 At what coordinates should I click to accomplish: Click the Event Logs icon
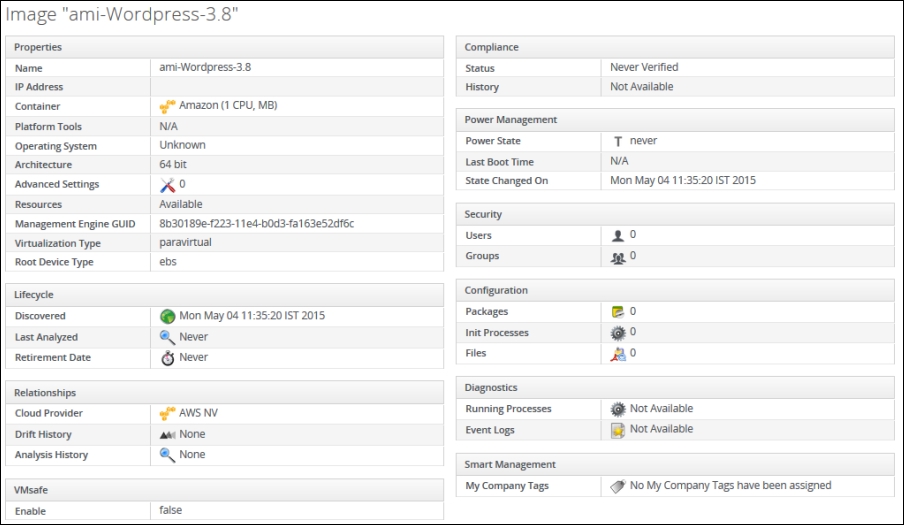pyautogui.click(x=617, y=430)
